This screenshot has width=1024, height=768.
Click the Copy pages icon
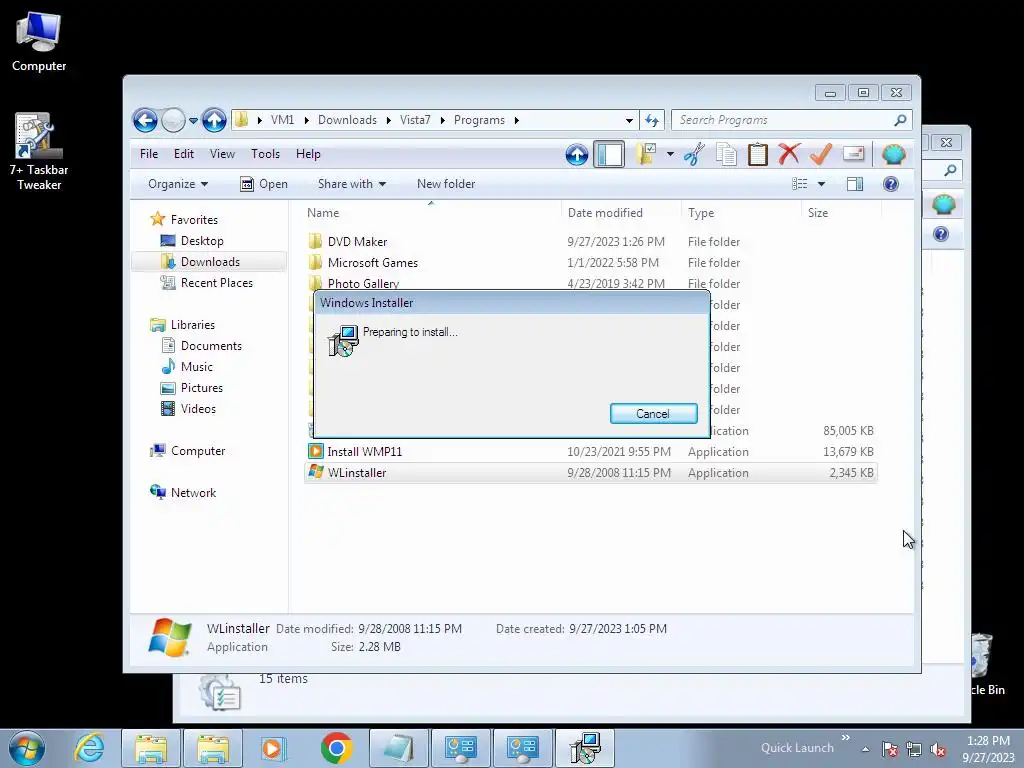(x=726, y=155)
